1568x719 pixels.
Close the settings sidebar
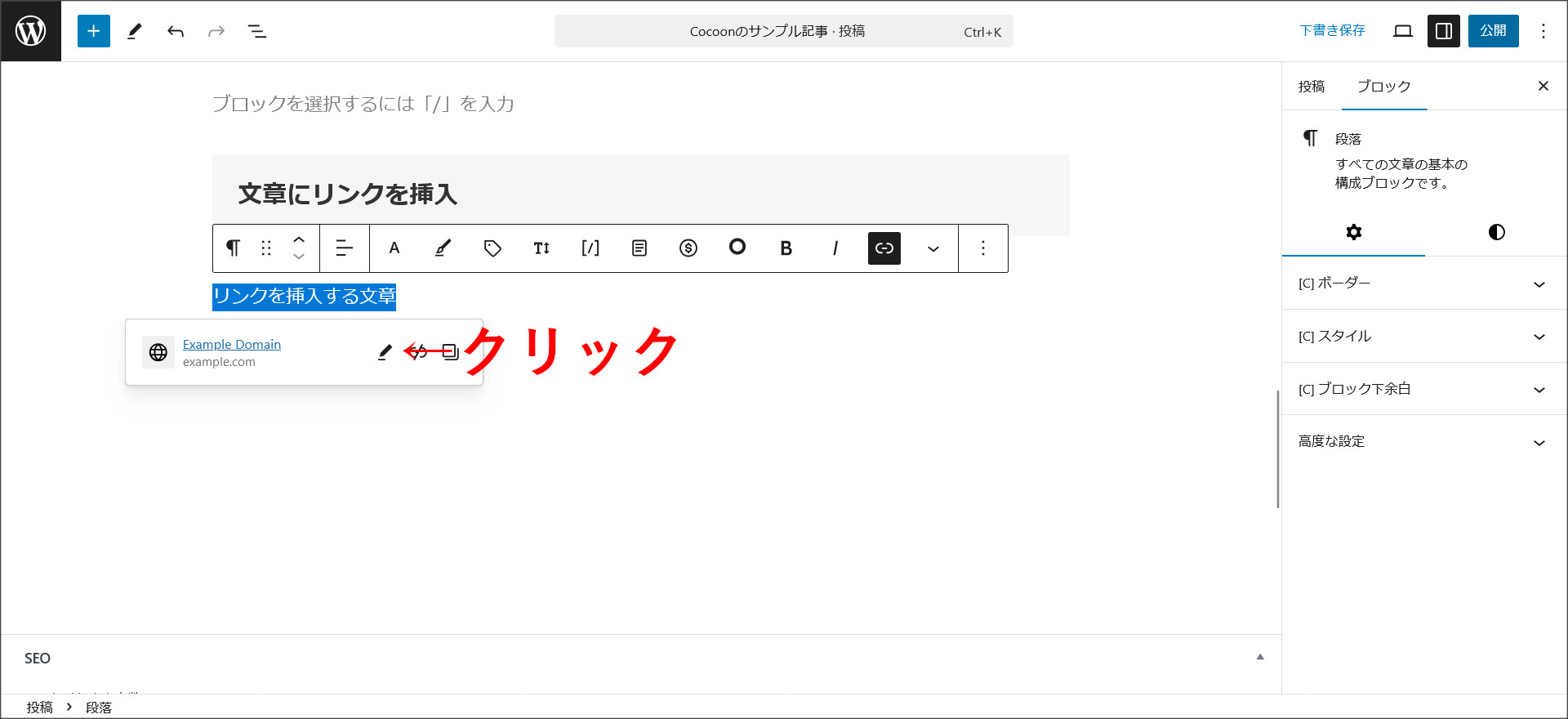pos(1543,86)
